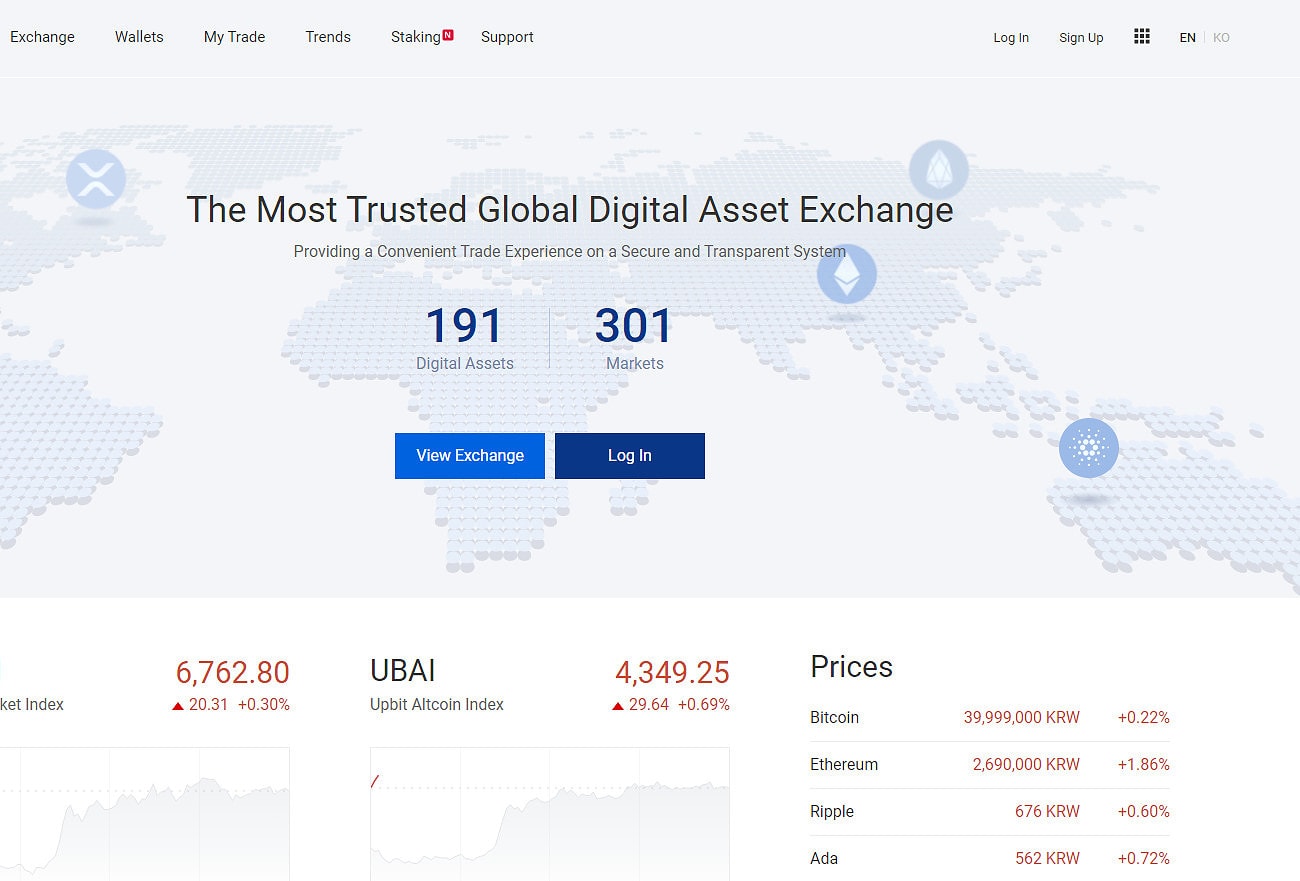Open the Exchange menu
Screen dimensions: 1300x881
click(42, 37)
